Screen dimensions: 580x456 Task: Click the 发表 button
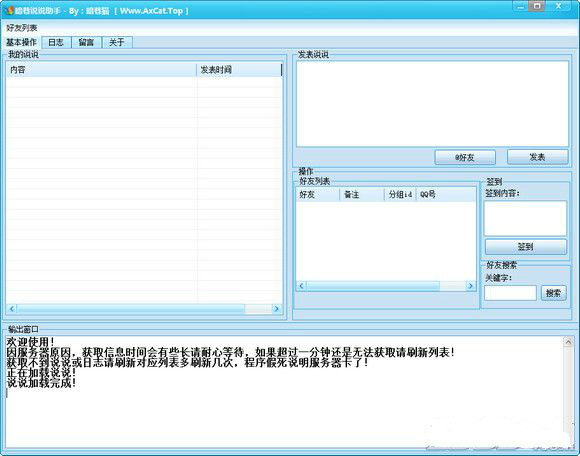click(x=537, y=157)
